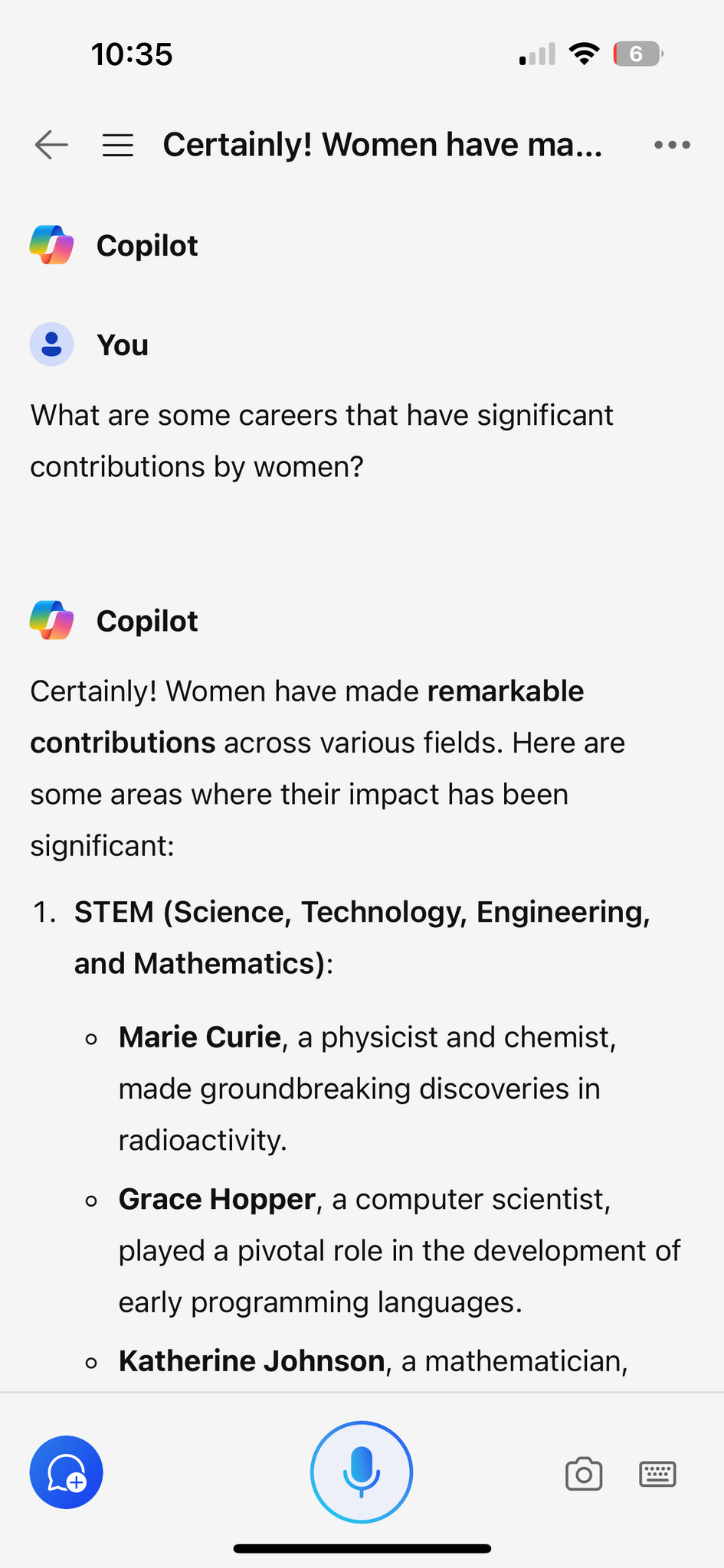The height and width of the screenshot is (1568, 724).
Task: Tap the You user avatar icon
Action: [51, 345]
